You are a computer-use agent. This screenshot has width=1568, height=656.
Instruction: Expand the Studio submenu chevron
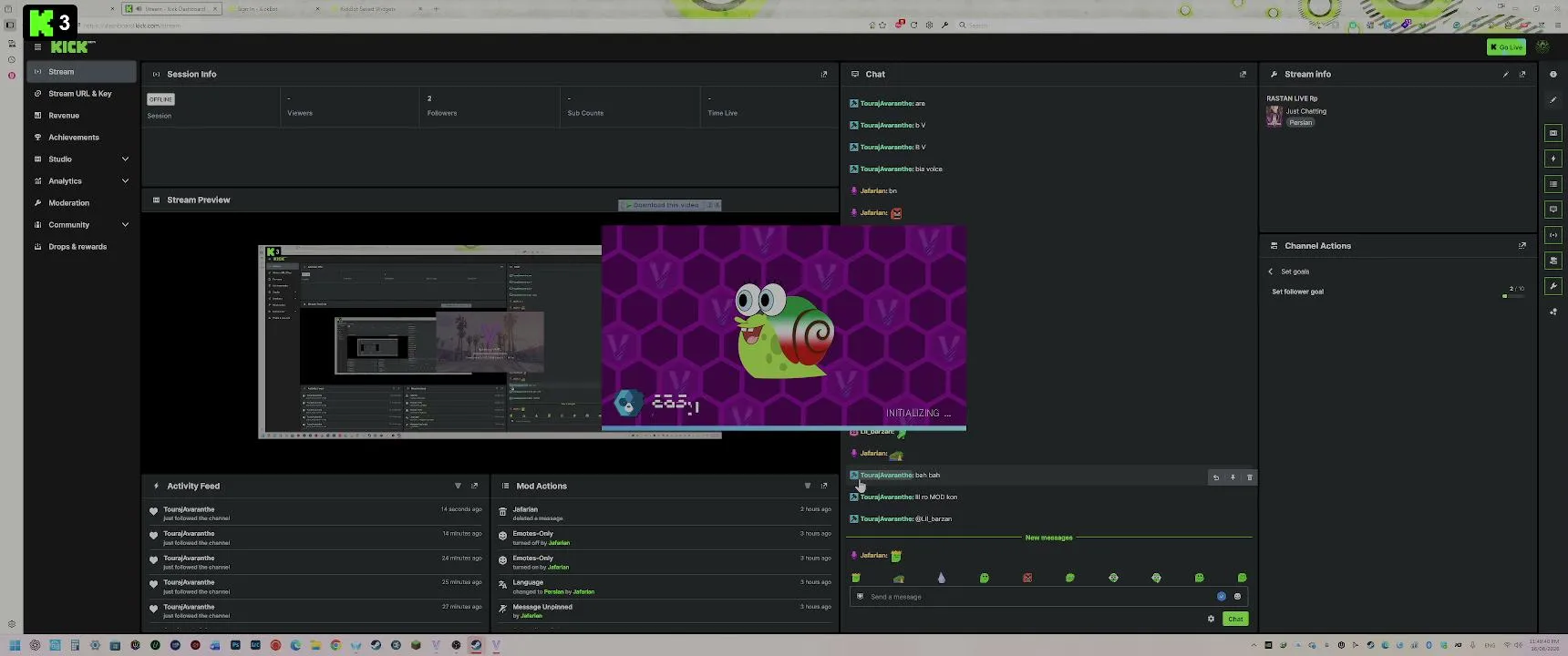(125, 159)
